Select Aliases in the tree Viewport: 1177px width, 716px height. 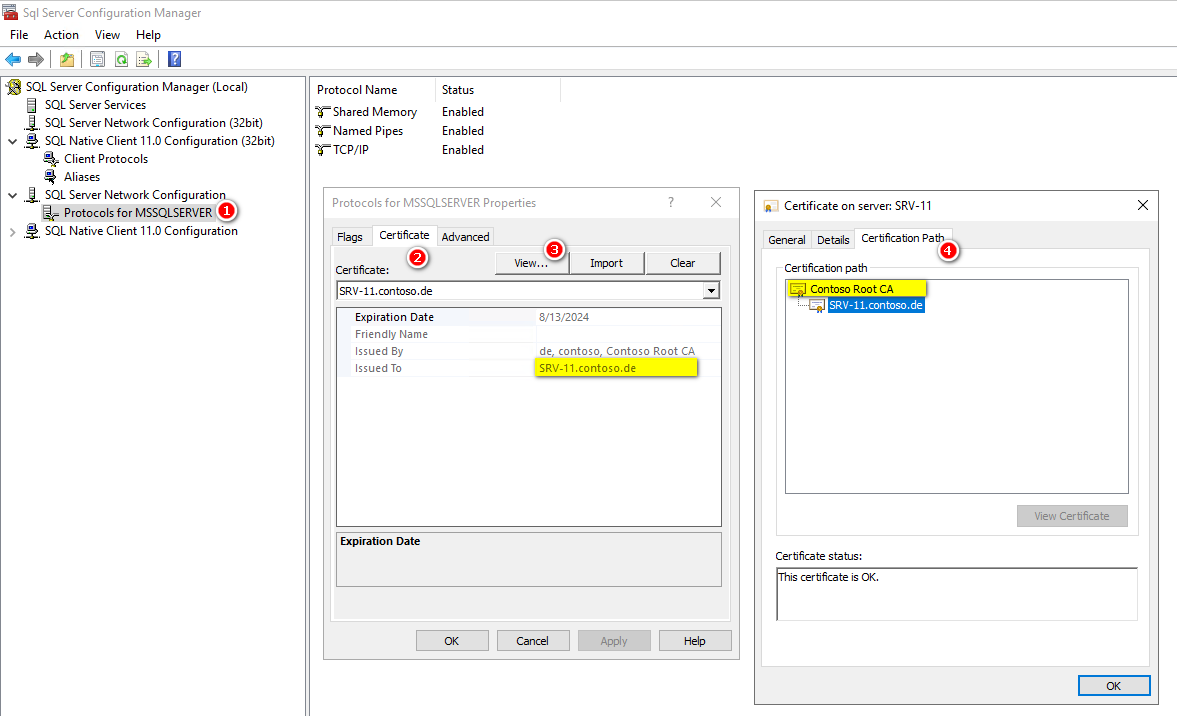82,176
